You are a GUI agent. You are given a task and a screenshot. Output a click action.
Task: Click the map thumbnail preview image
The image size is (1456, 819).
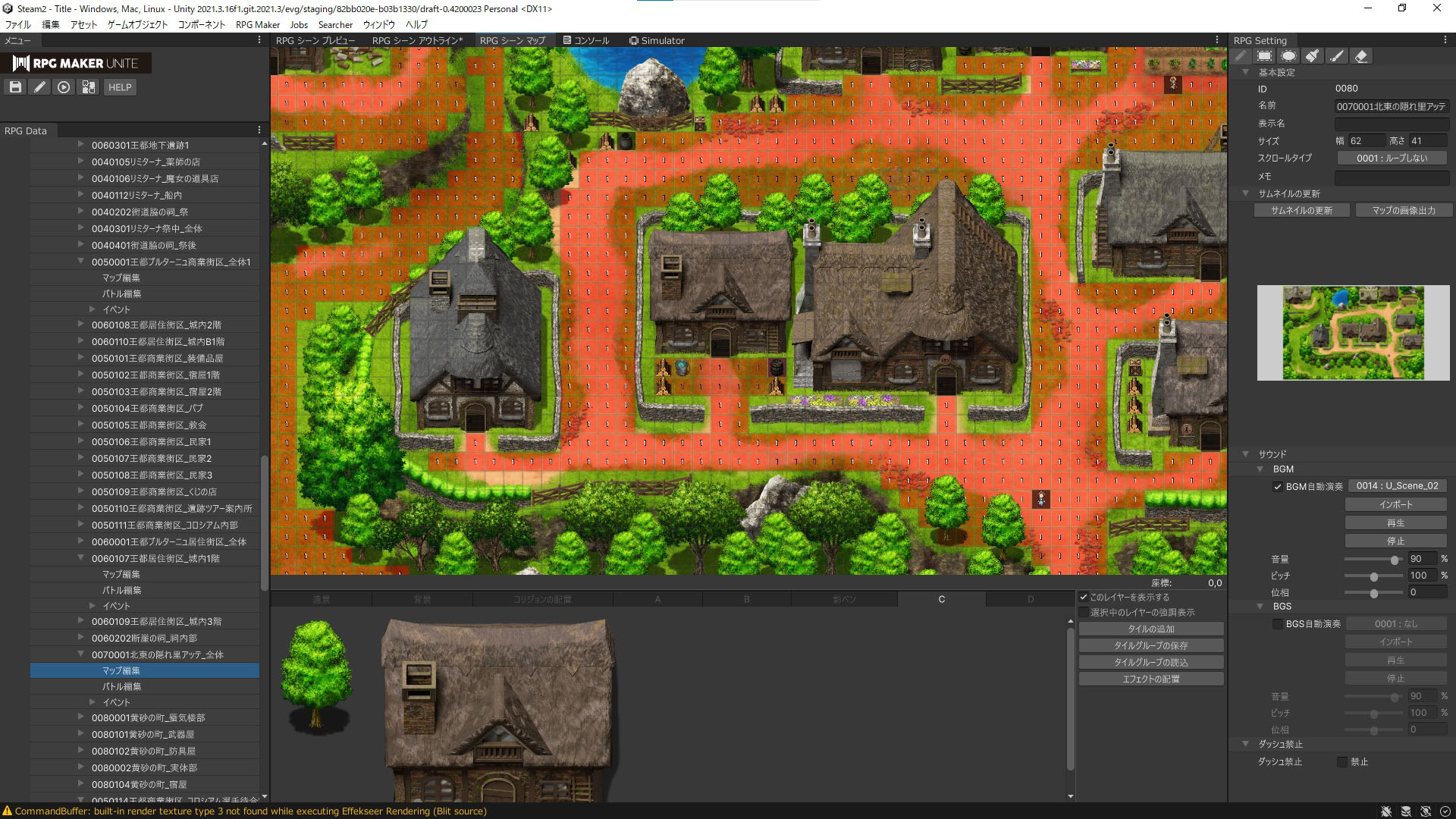point(1353,333)
